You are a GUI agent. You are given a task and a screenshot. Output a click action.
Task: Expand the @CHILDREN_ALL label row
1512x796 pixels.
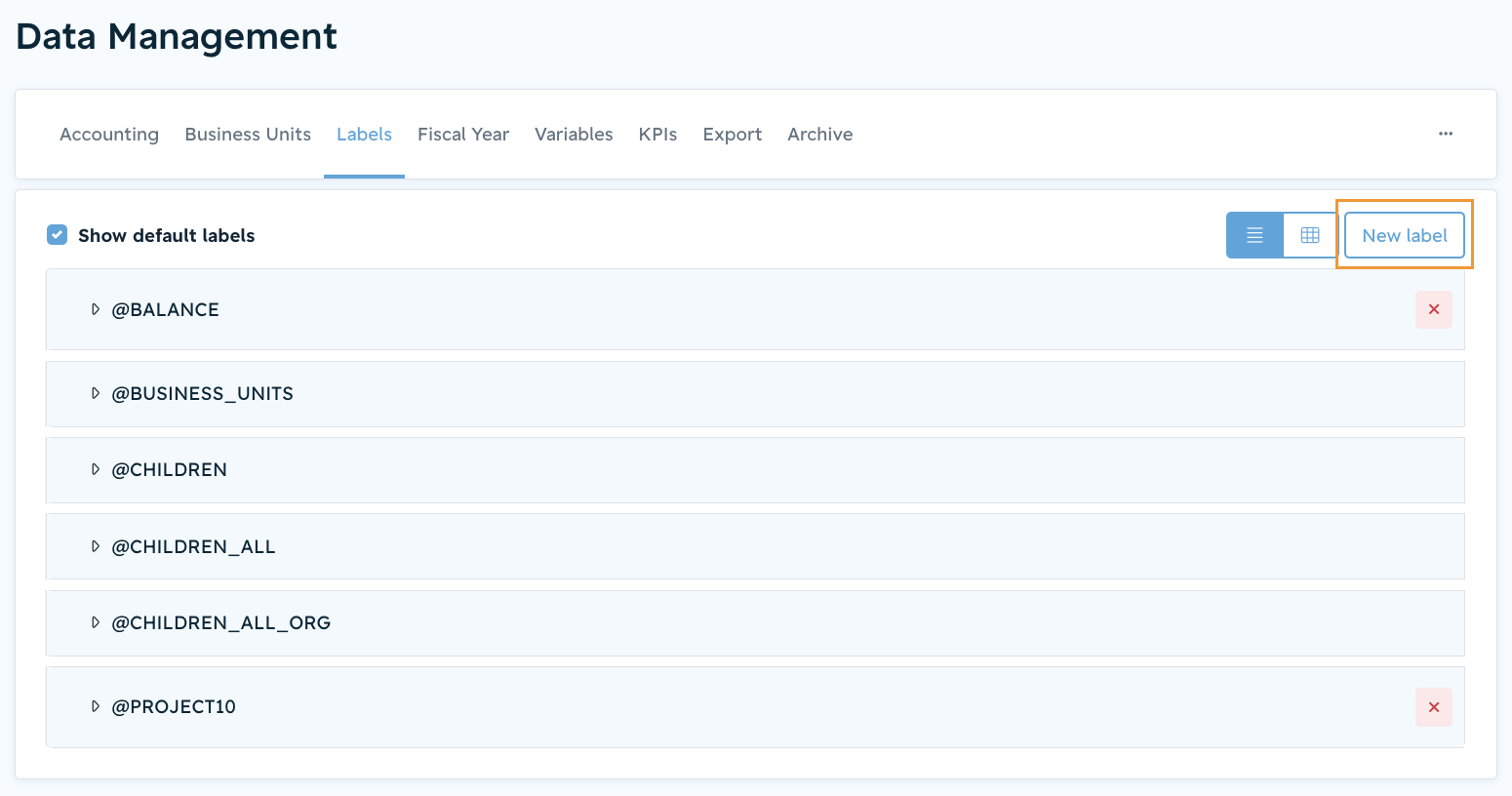tap(96, 546)
